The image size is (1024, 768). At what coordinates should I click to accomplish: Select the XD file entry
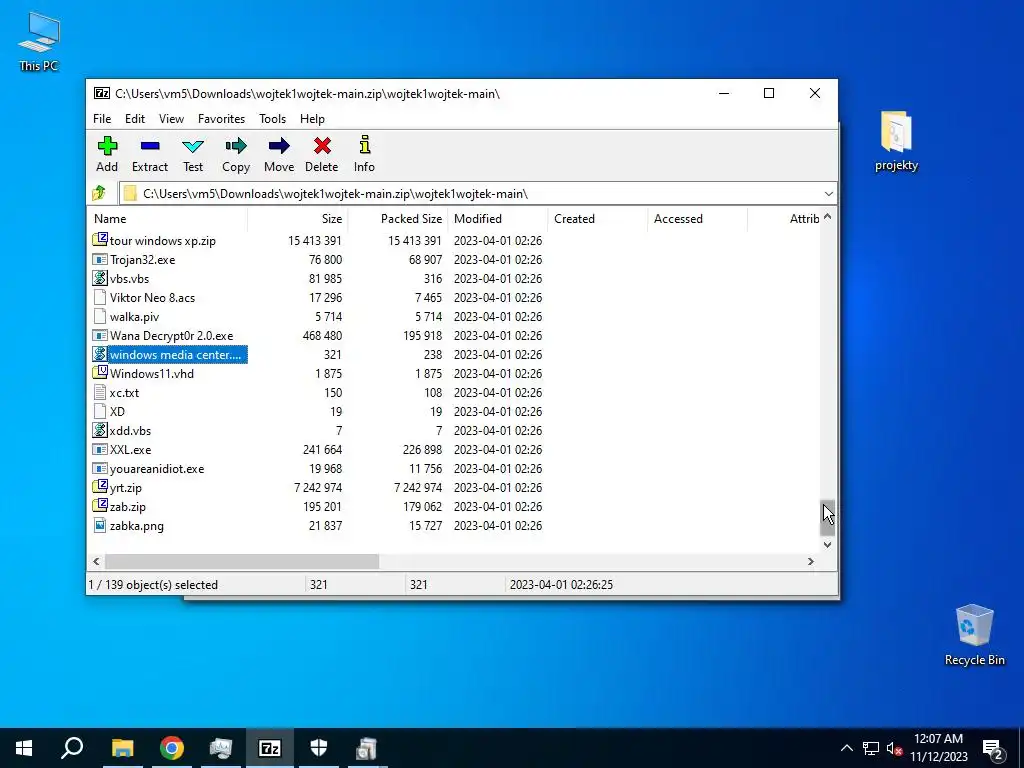pos(117,411)
